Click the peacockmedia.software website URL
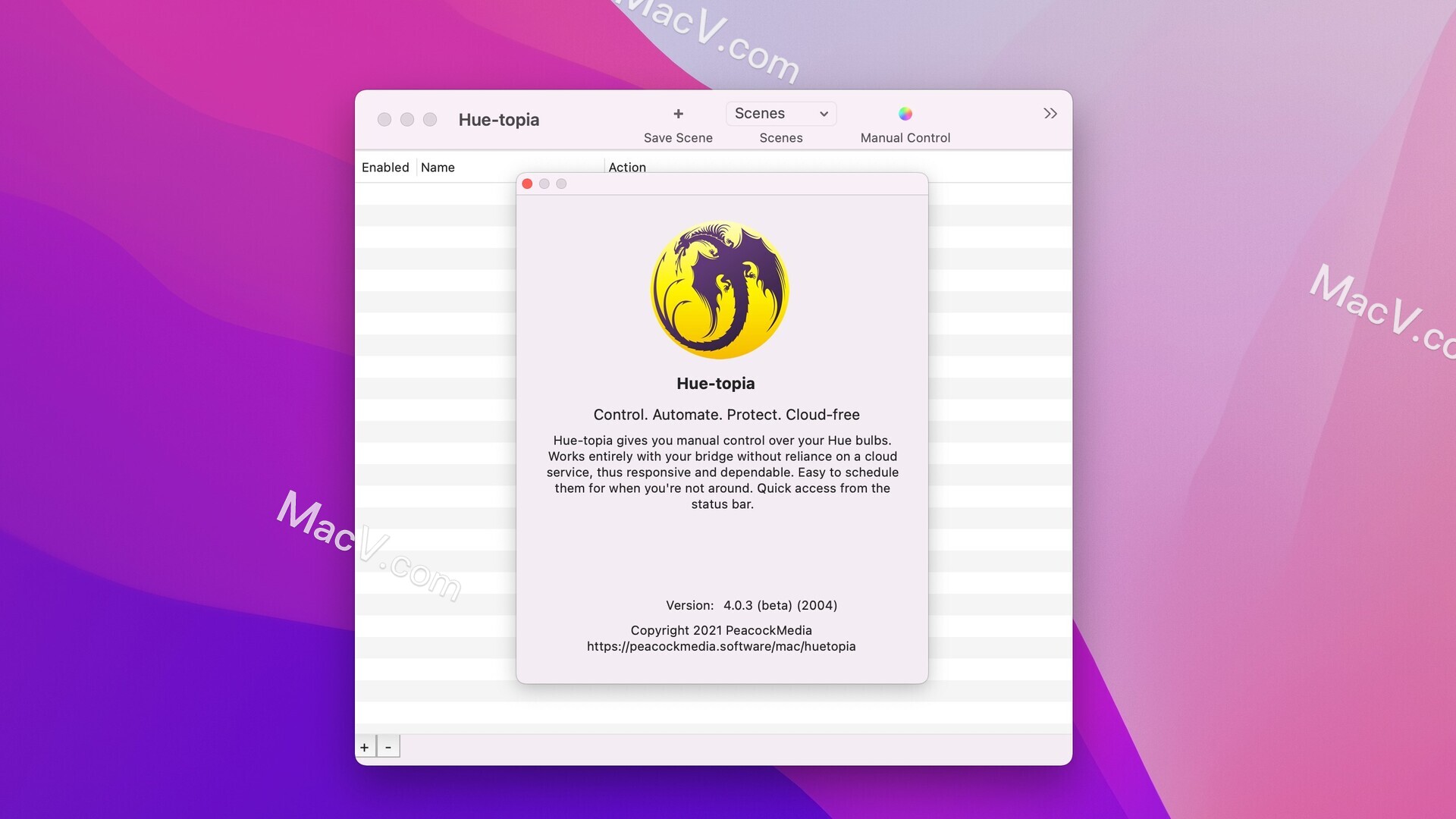This screenshot has width=1456, height=819. [x=721, y=646]
